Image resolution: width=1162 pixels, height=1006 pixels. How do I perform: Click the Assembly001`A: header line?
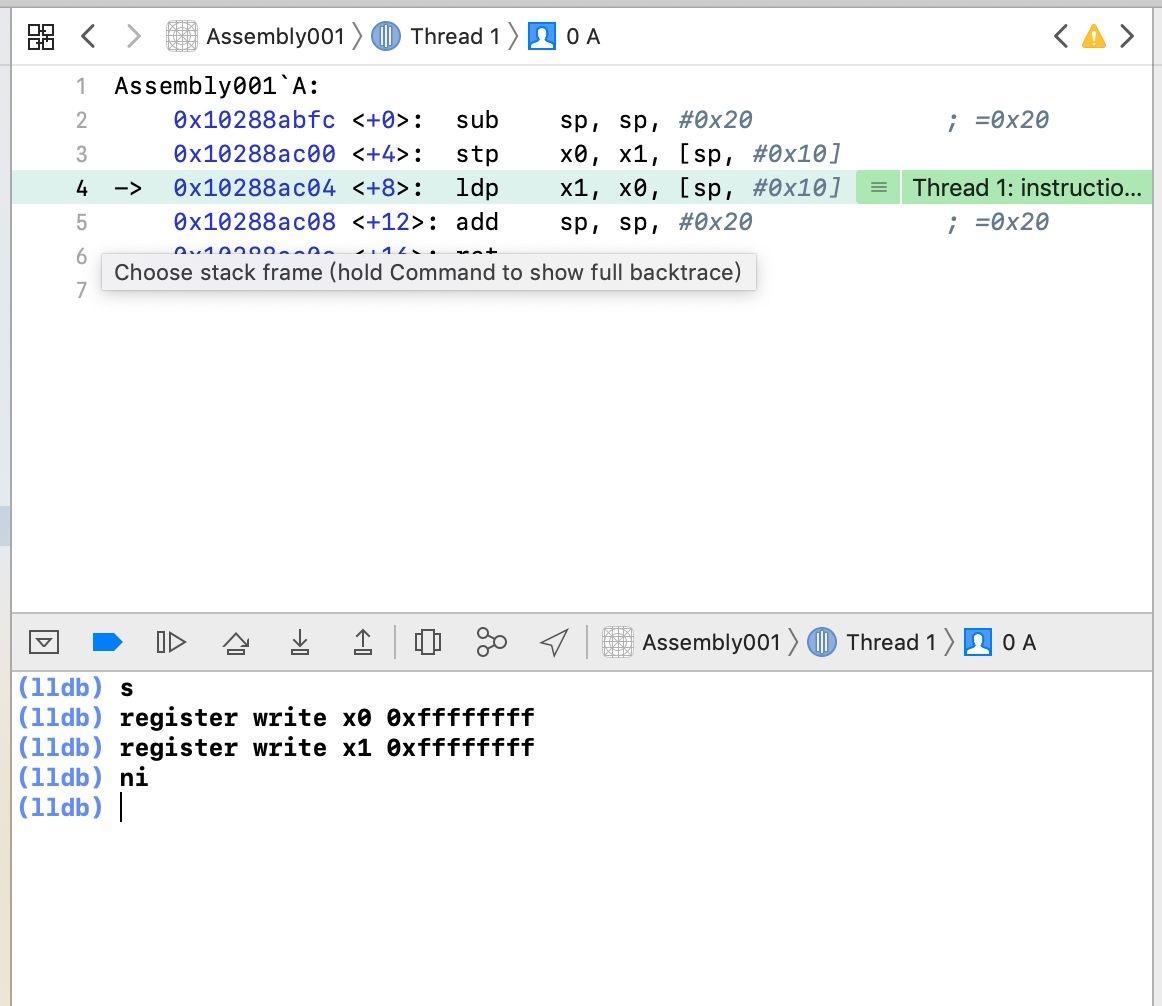point(216,86)
